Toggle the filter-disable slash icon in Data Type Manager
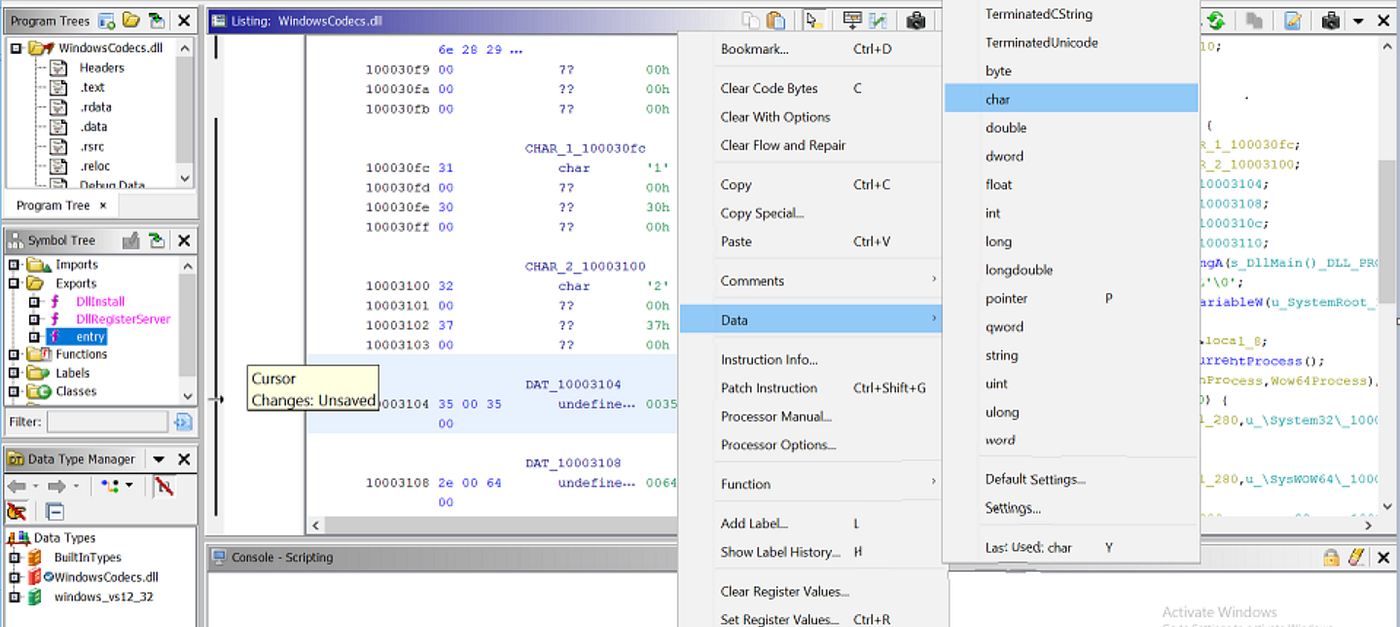The height and width of the screenshot is (627, 1400). tap(166, 486)
